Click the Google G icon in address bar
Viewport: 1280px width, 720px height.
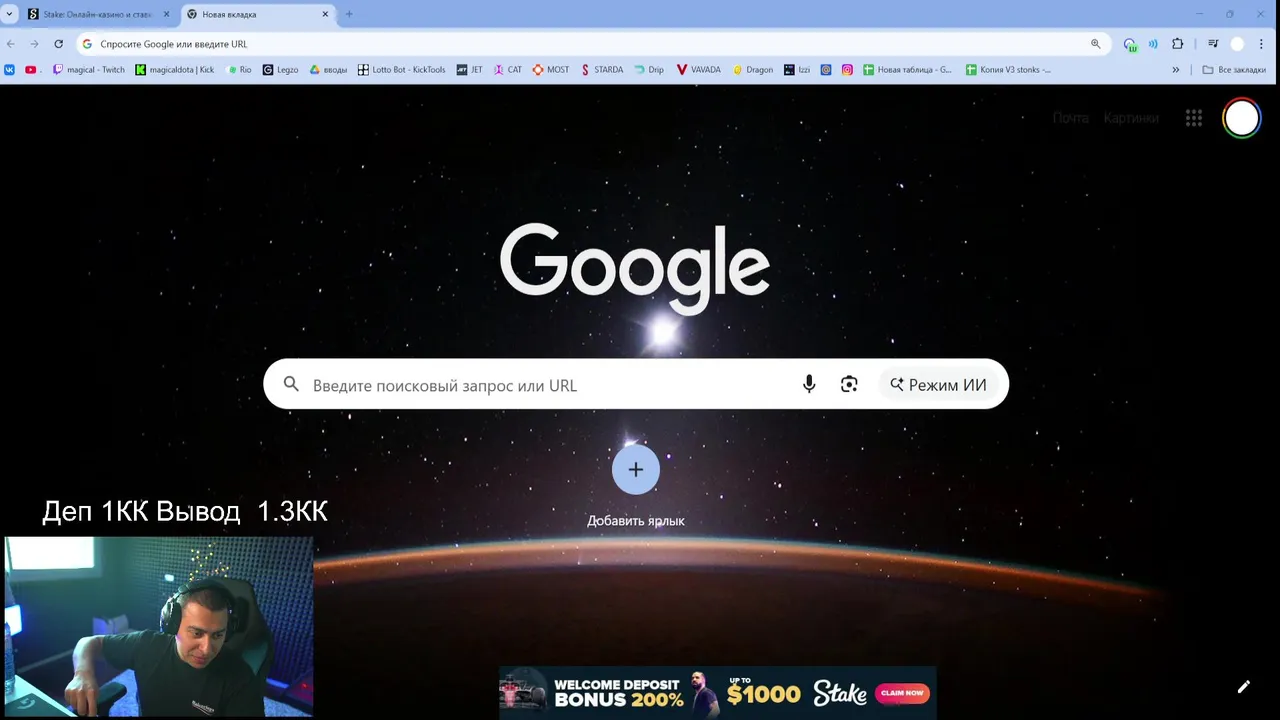[x=87, y=44]
